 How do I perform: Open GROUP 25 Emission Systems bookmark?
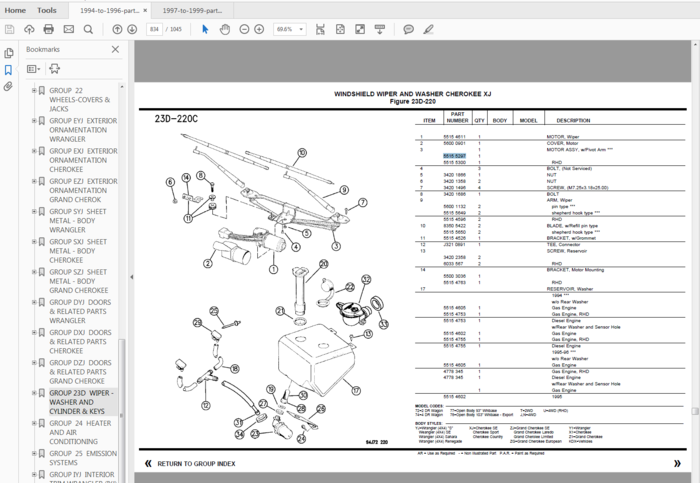click(83, 458)
